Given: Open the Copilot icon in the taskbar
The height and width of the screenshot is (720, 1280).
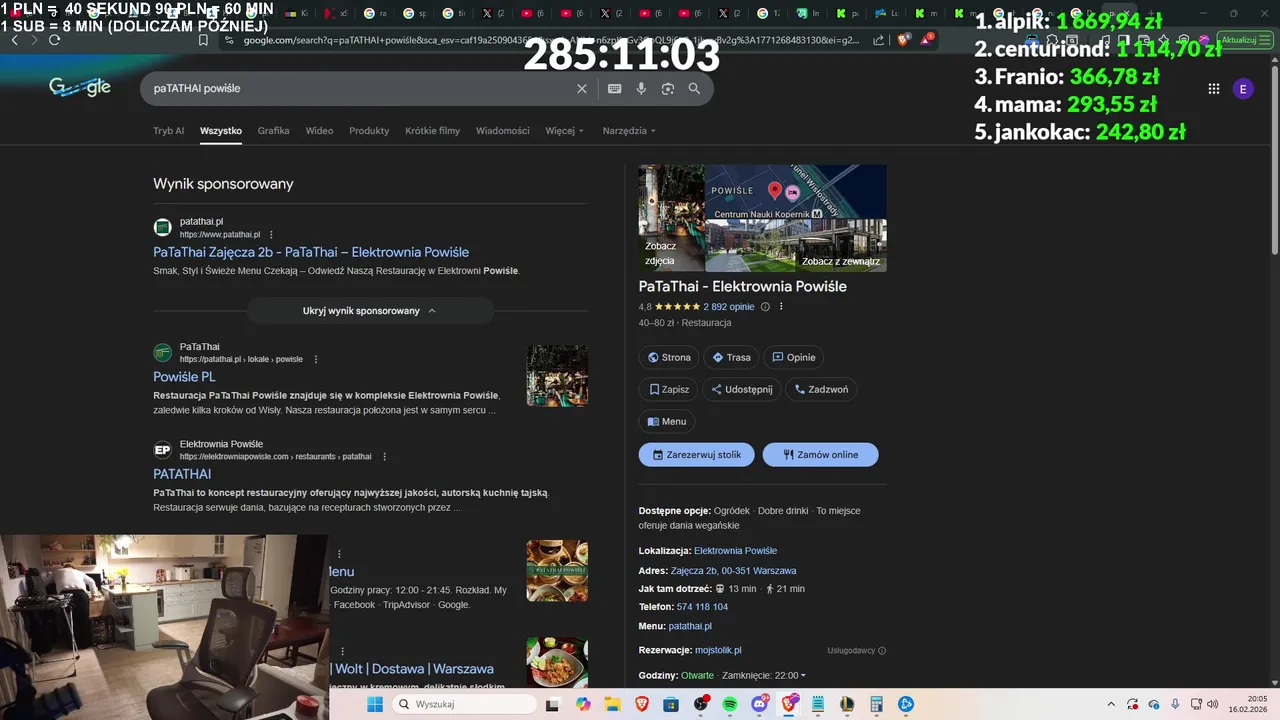Looking at the screenshot, I should (x=583, y=704).
